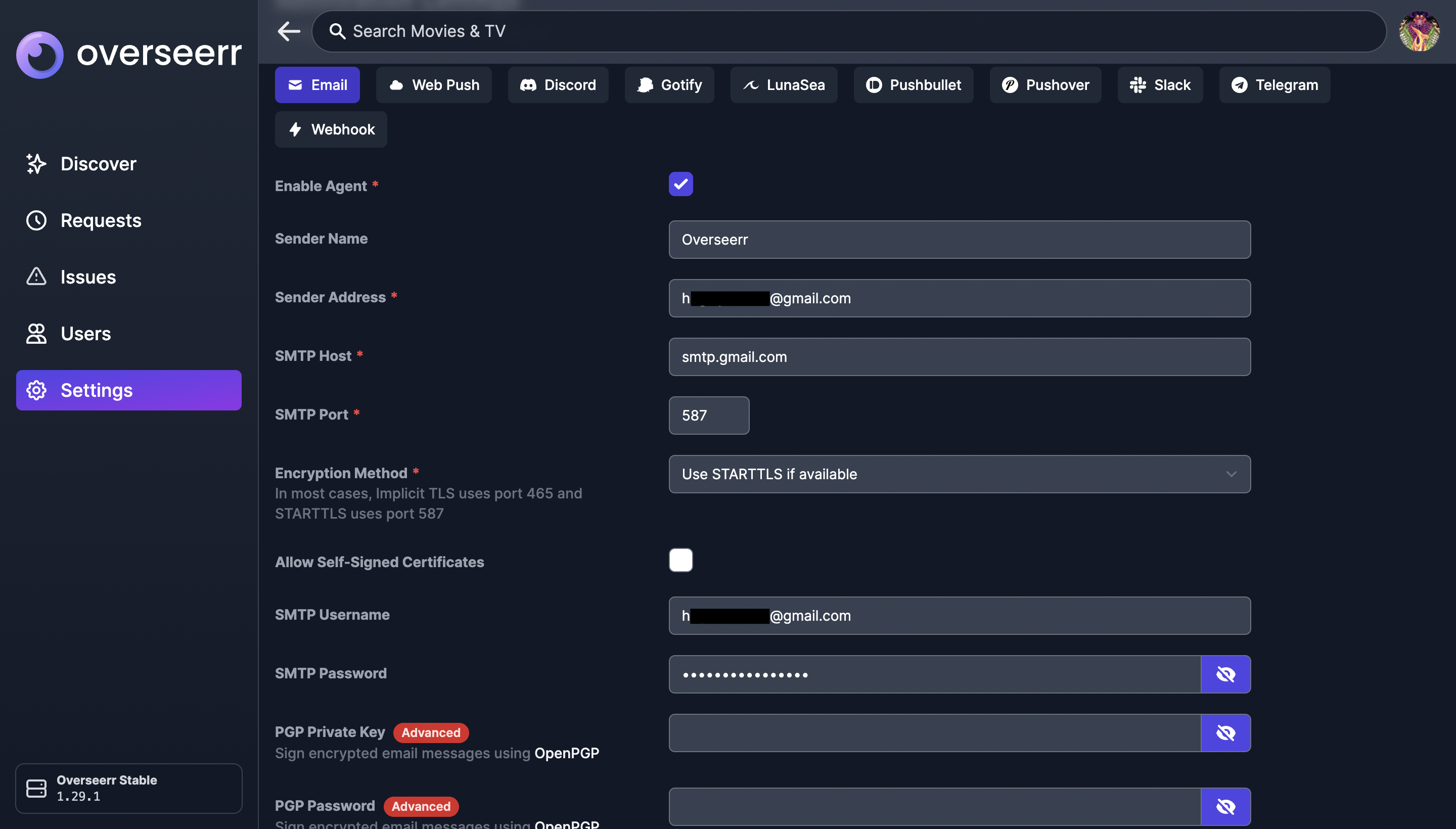This screenshot has height=829, width=1456.
Task: Switch to the Web Push tab
Action: (434, 85)
